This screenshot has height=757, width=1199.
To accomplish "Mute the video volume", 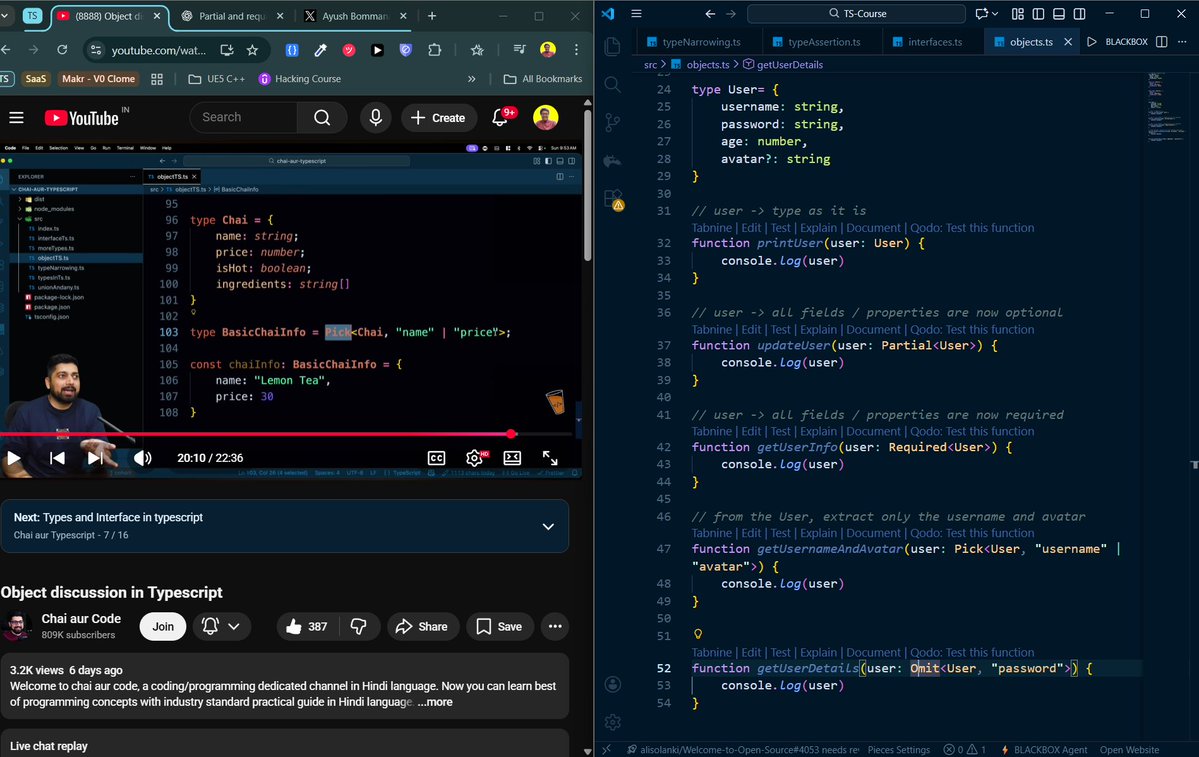I will pyautogui.click(x=142, y=457).
